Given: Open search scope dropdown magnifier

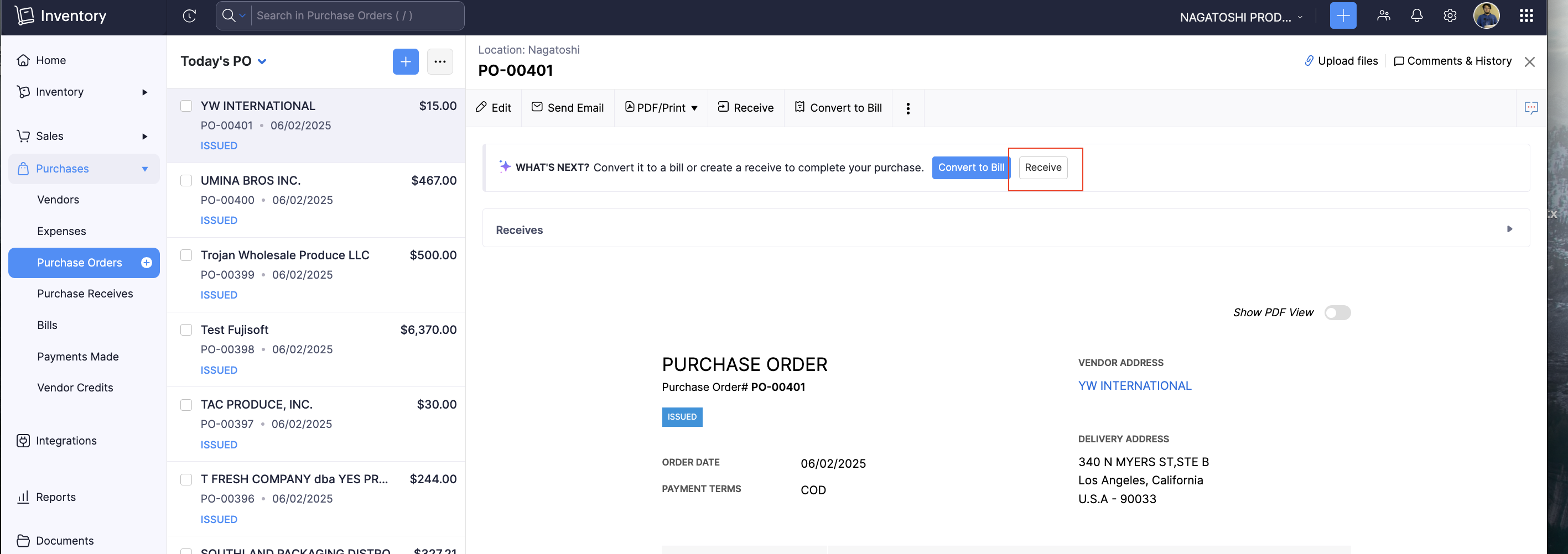Looking at the screenshot, I should (x=233, y=16).
